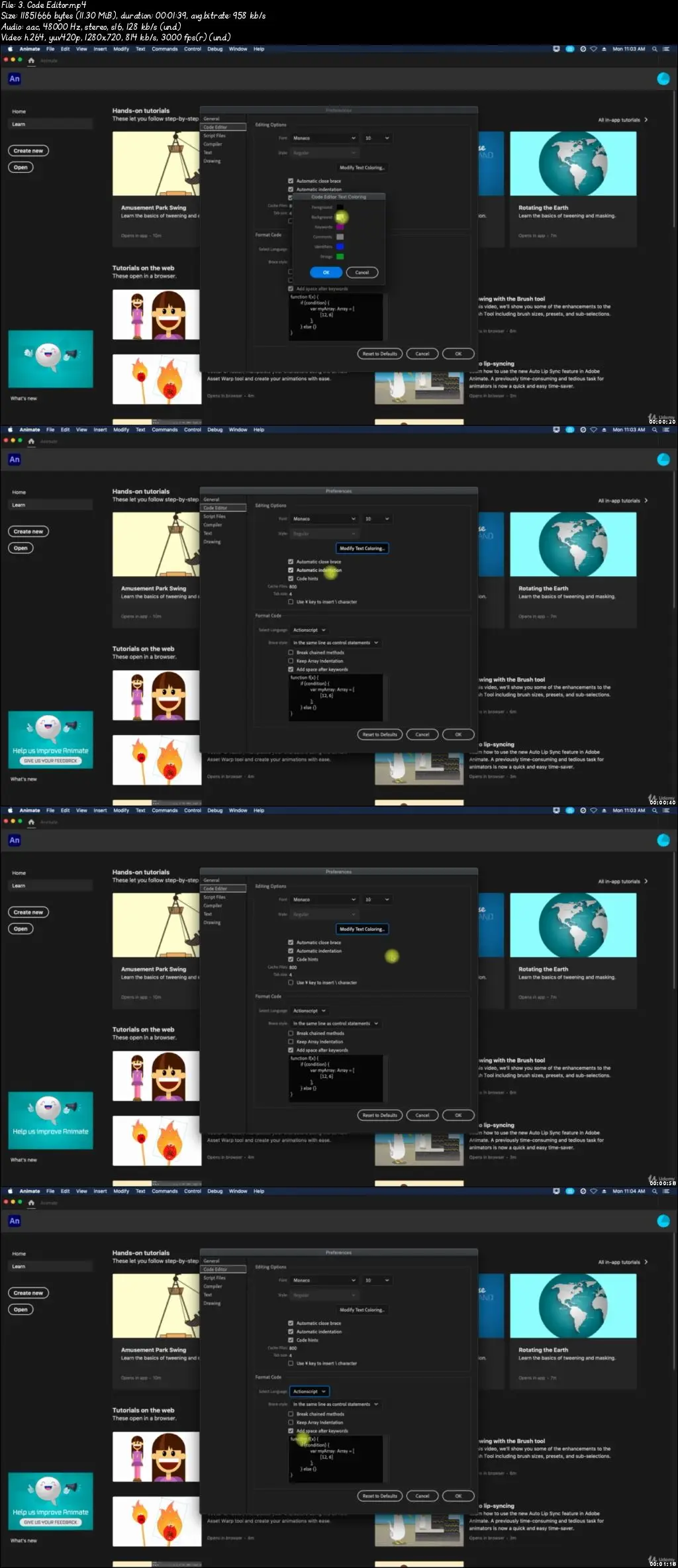In 00:00:40 frame, toggle Code hints checkbox

(x=291, y=579)
